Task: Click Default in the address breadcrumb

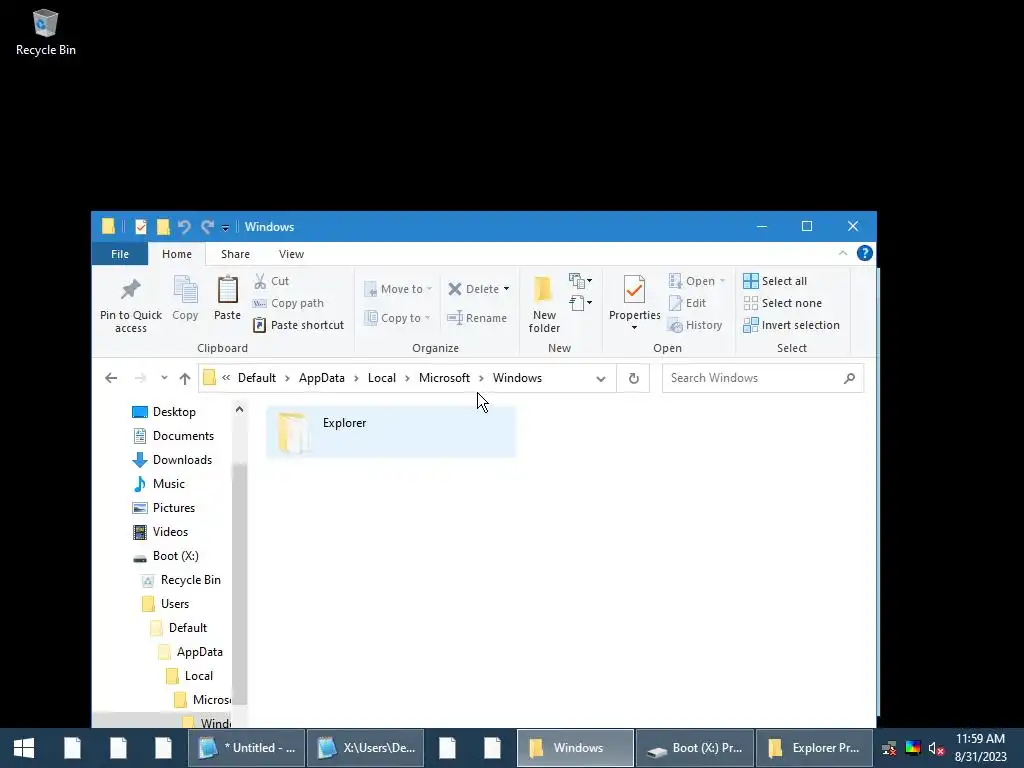Action: (x=257, y=378)
